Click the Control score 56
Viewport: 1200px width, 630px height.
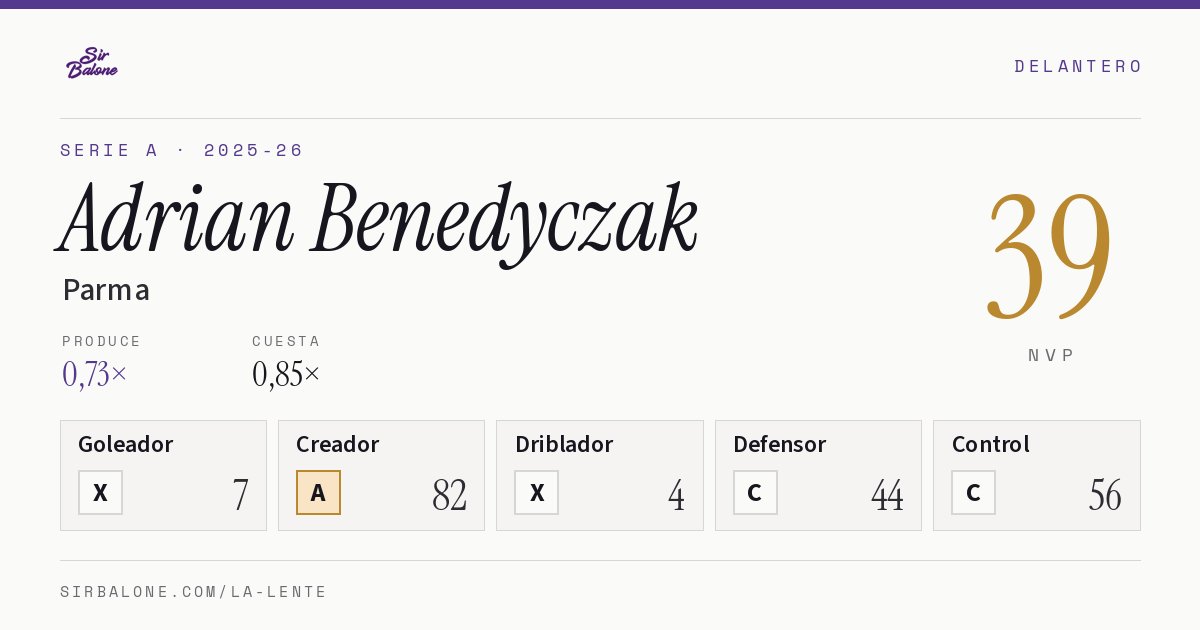[1105, 495]
